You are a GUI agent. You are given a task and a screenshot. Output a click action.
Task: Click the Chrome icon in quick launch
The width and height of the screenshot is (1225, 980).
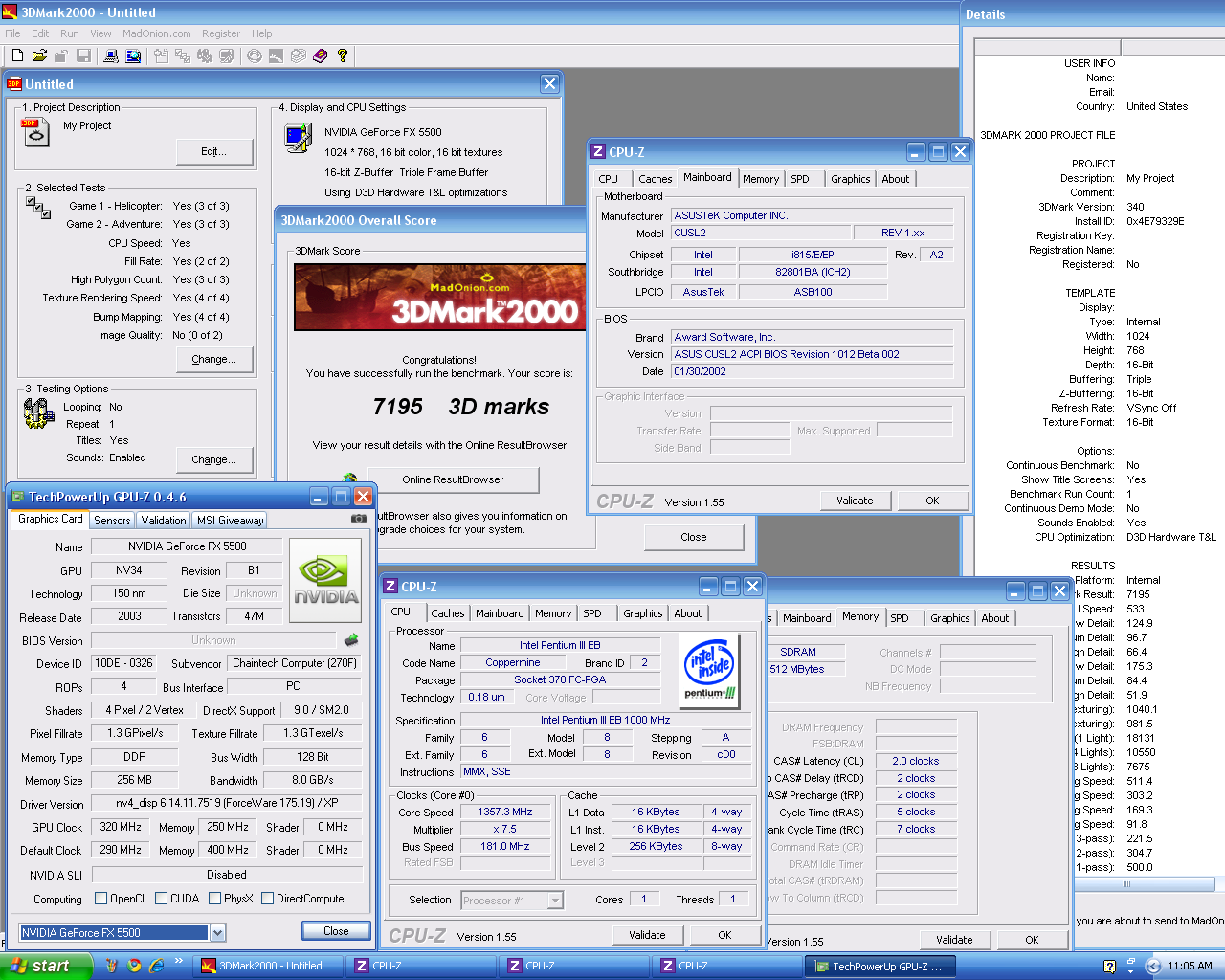134,966
